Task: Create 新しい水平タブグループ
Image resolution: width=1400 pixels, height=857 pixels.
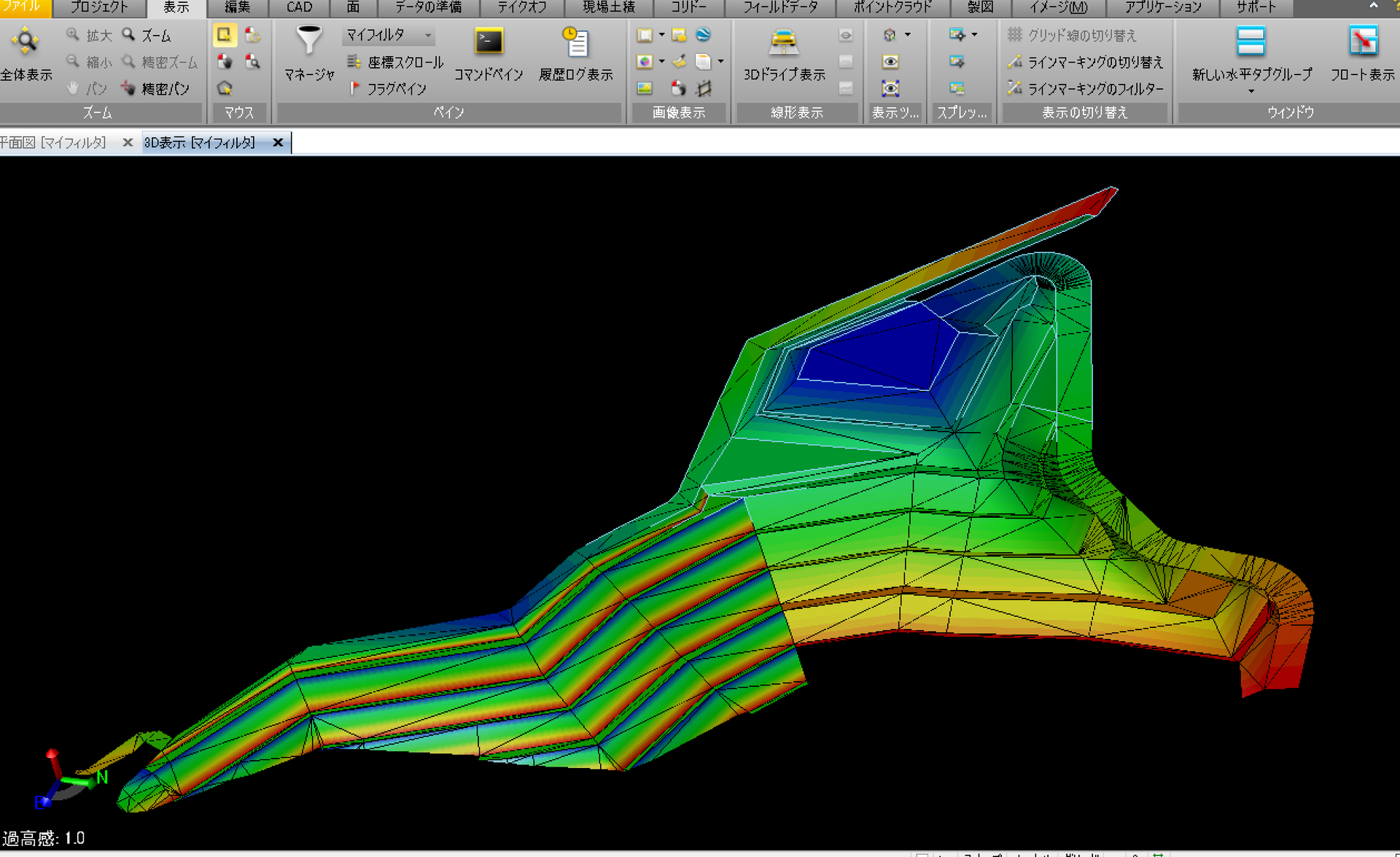Action: (x=1251, y=53)
